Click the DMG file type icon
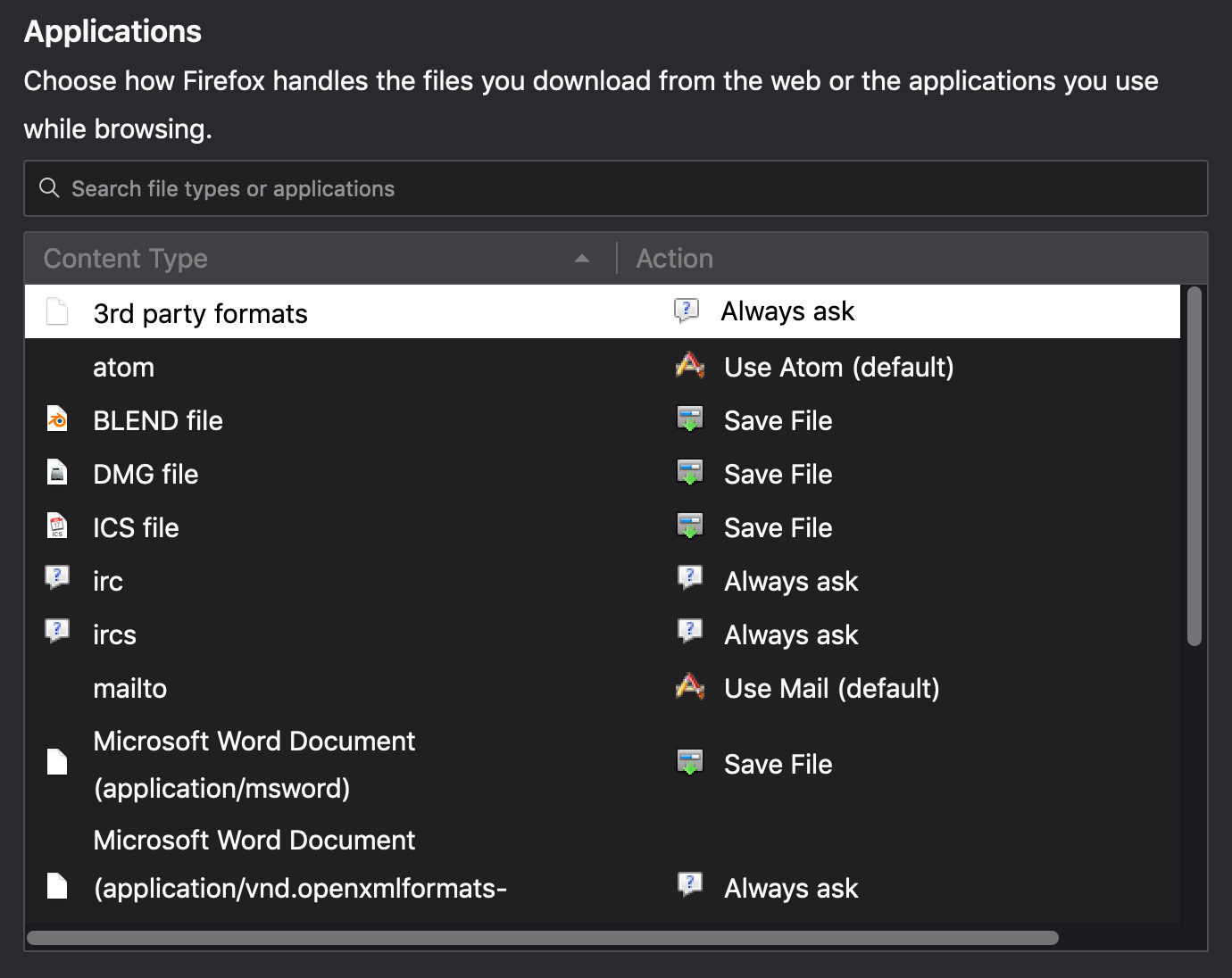The height and width of the screenshot is (978, 1232). coord(57,473)
